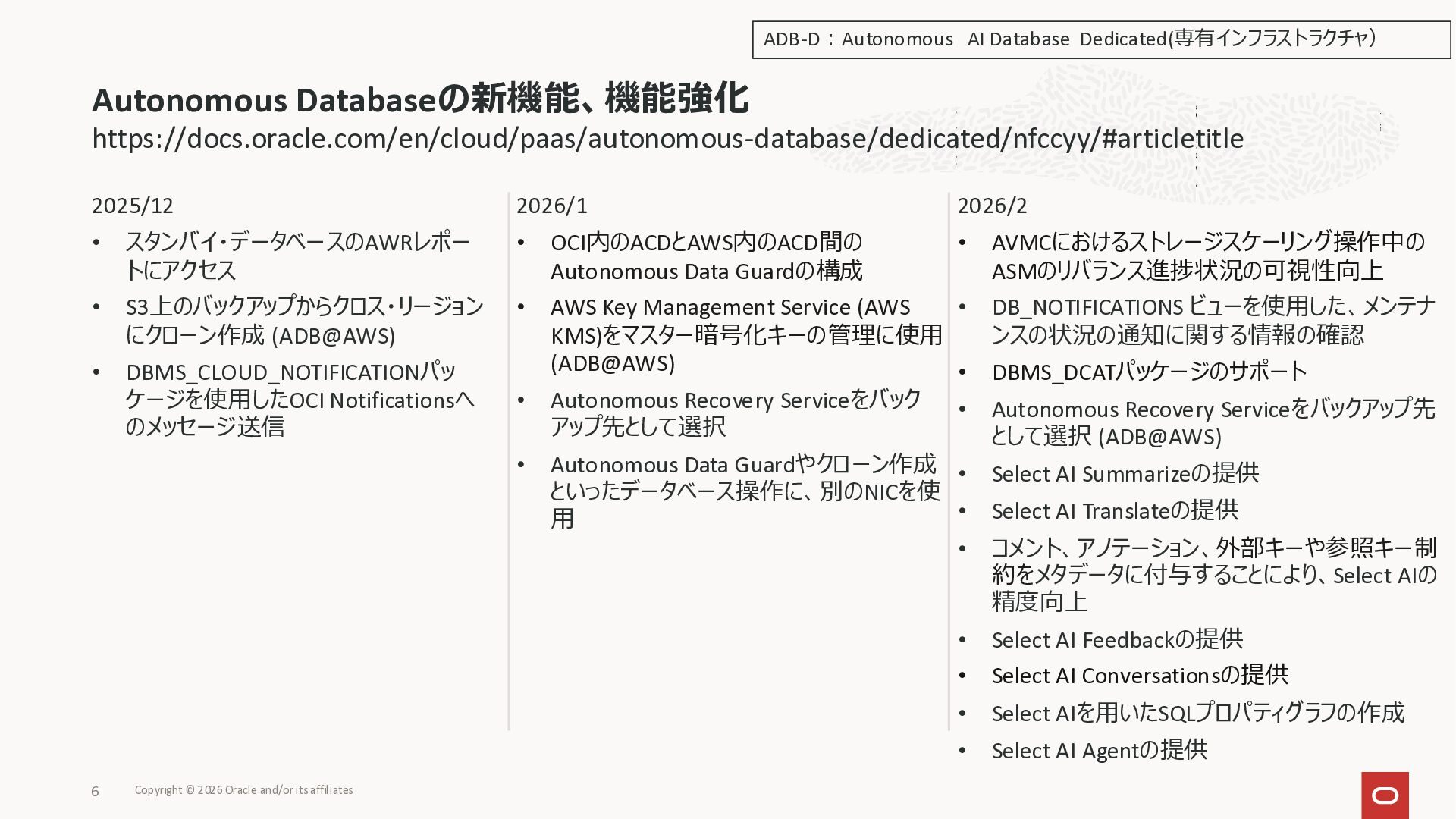Viewport: 1456px width, 819px height.
Task: Open the docs.oracle.com dedicated documentation URL
Action: pos(667,139)
